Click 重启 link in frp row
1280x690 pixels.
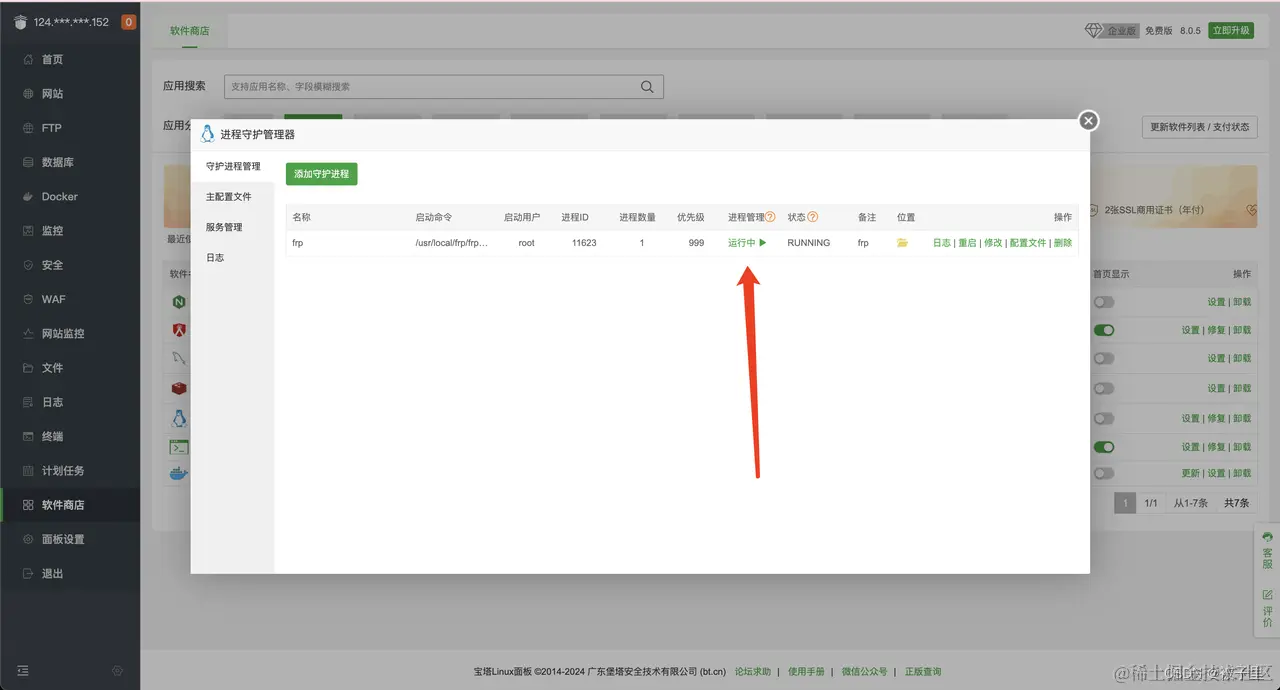point(967,243)
